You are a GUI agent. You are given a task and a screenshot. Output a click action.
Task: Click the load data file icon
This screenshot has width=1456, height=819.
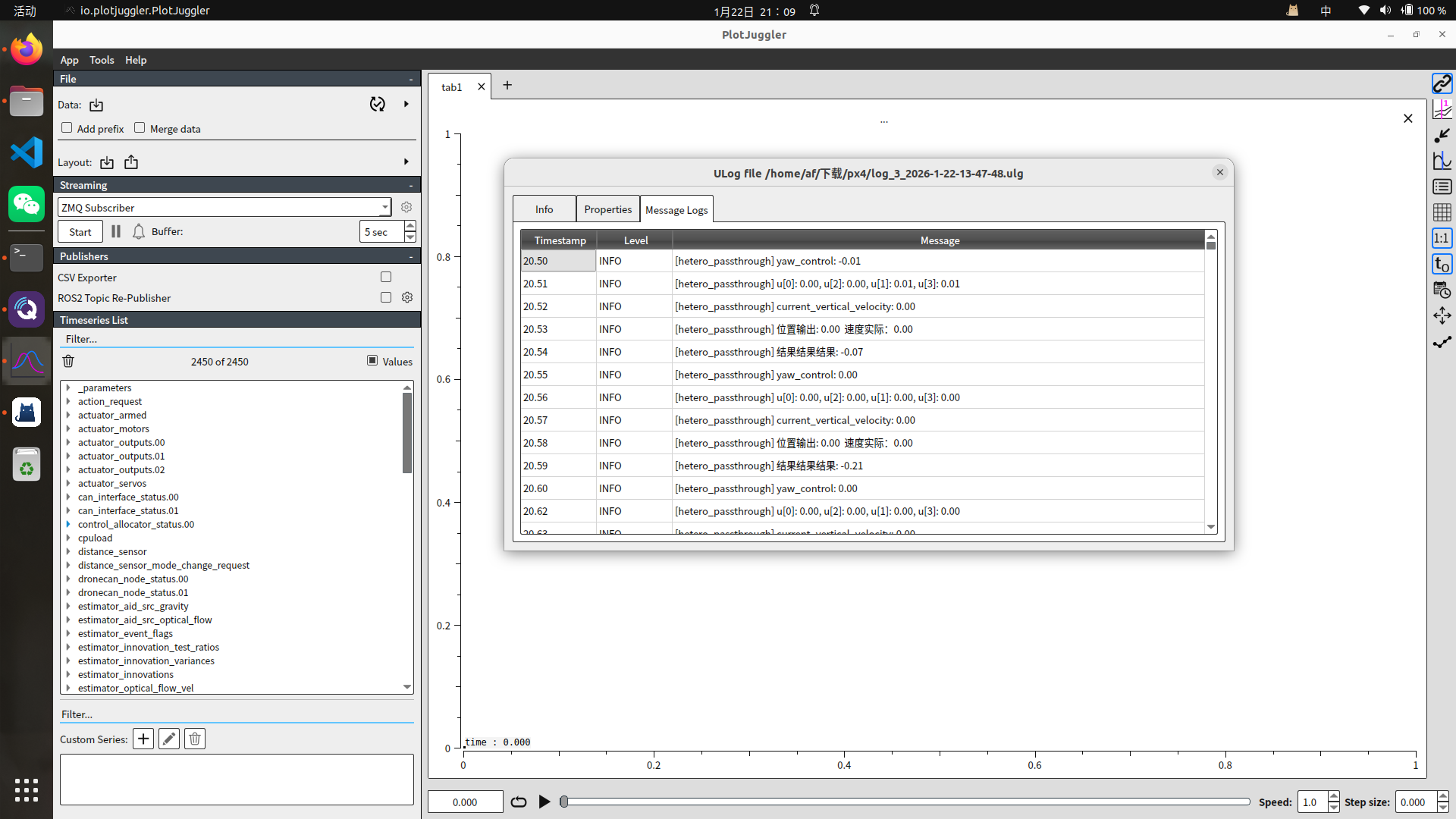(96, 105)
